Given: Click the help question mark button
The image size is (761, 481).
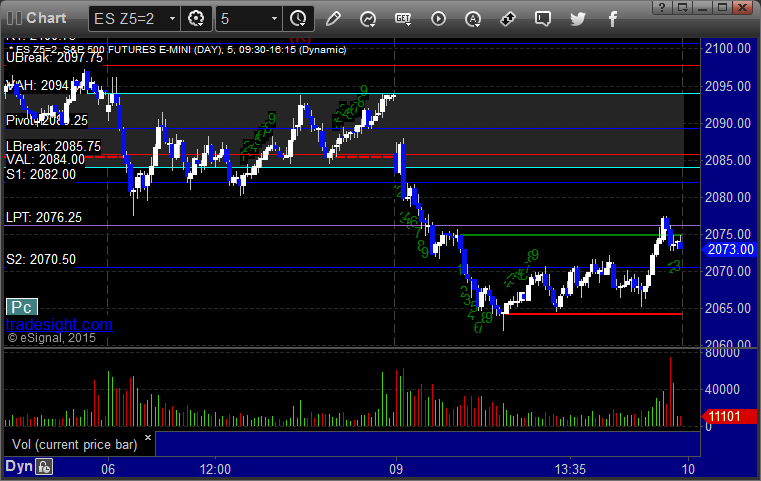Looking at the screenshot, I should point(662,7).
